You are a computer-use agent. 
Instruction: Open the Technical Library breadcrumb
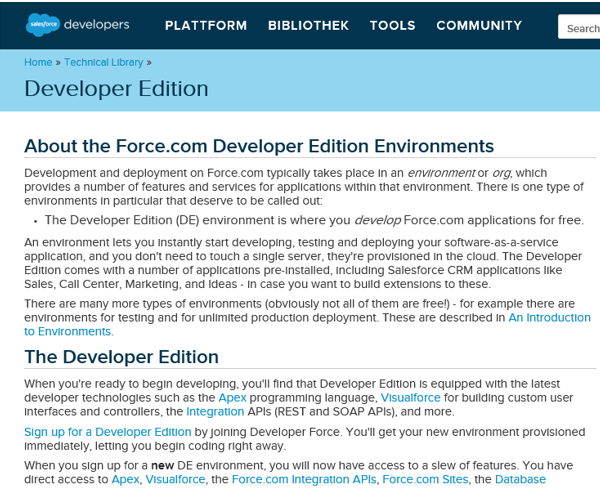coord(103,62)
